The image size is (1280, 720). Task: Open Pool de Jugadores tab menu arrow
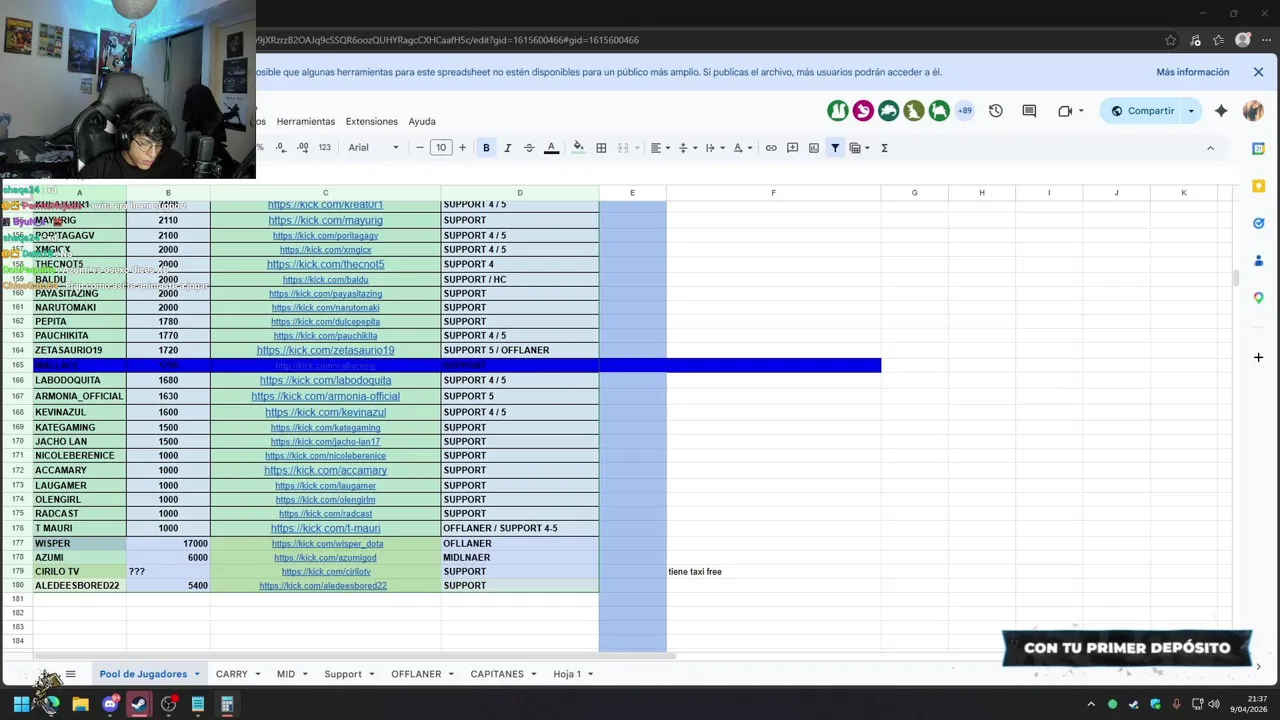197,674
